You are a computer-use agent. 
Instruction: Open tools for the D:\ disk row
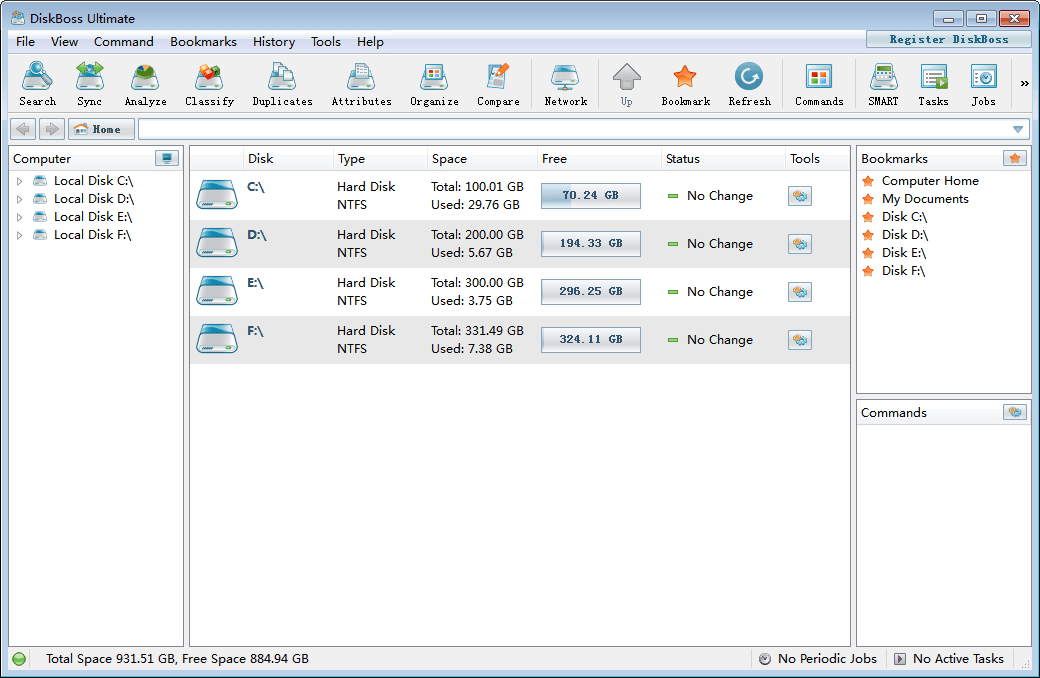[800, 243]
